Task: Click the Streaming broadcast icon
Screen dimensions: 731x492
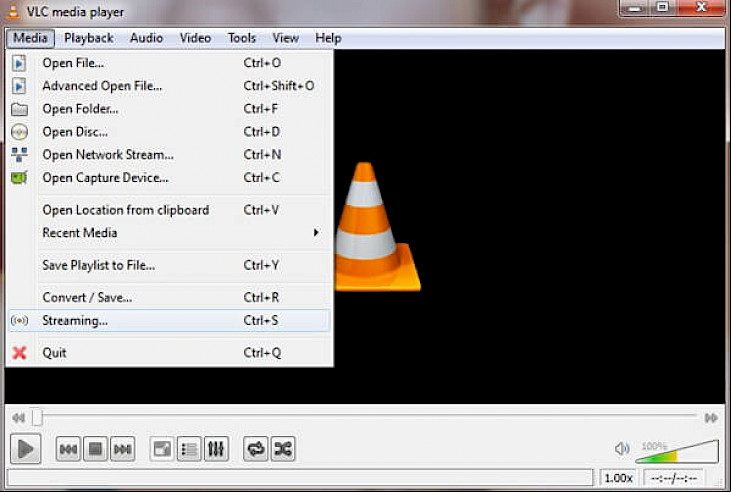Action: [19, 320]
